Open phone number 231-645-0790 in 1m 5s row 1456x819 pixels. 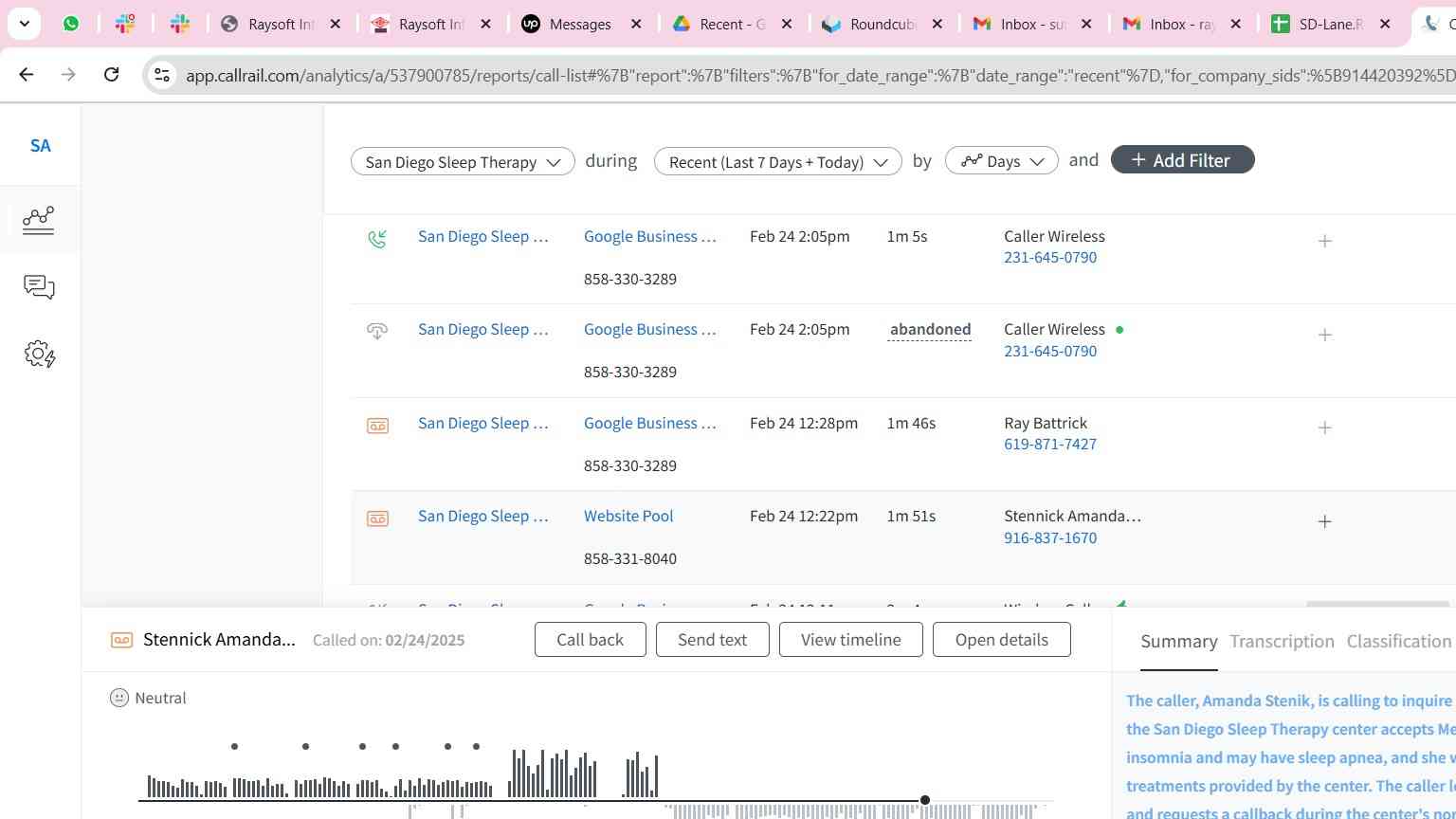[1050, 258]
